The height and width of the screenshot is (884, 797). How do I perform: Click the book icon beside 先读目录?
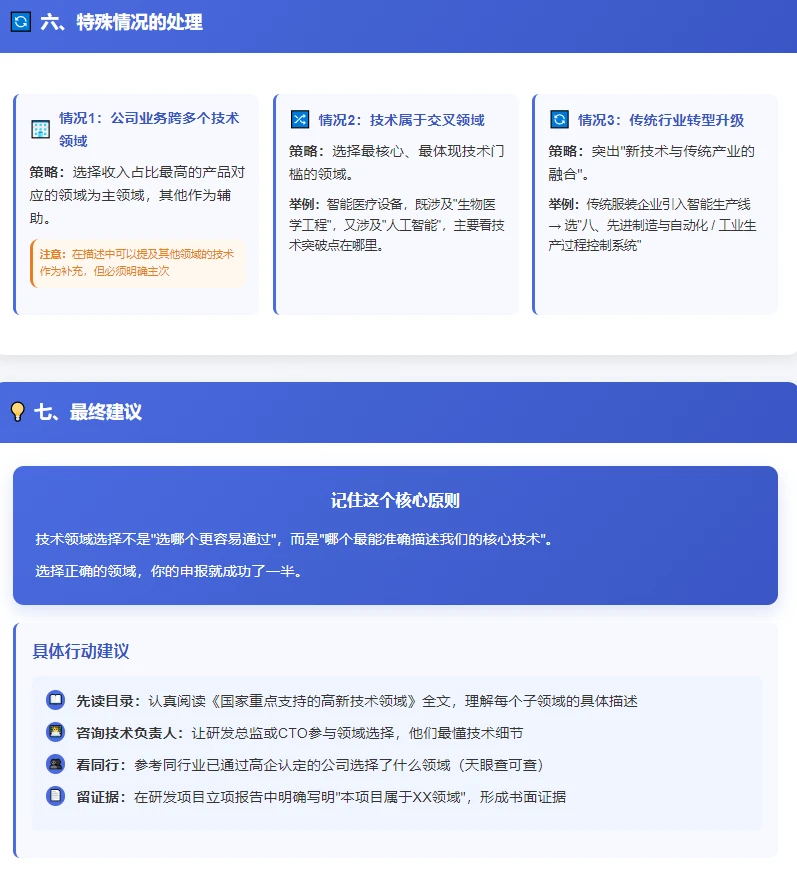[55, 700]
